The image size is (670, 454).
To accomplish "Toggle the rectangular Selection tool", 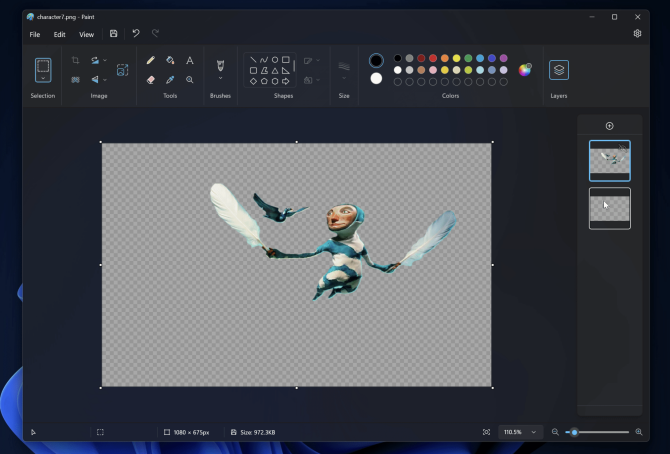I will 43,66.
